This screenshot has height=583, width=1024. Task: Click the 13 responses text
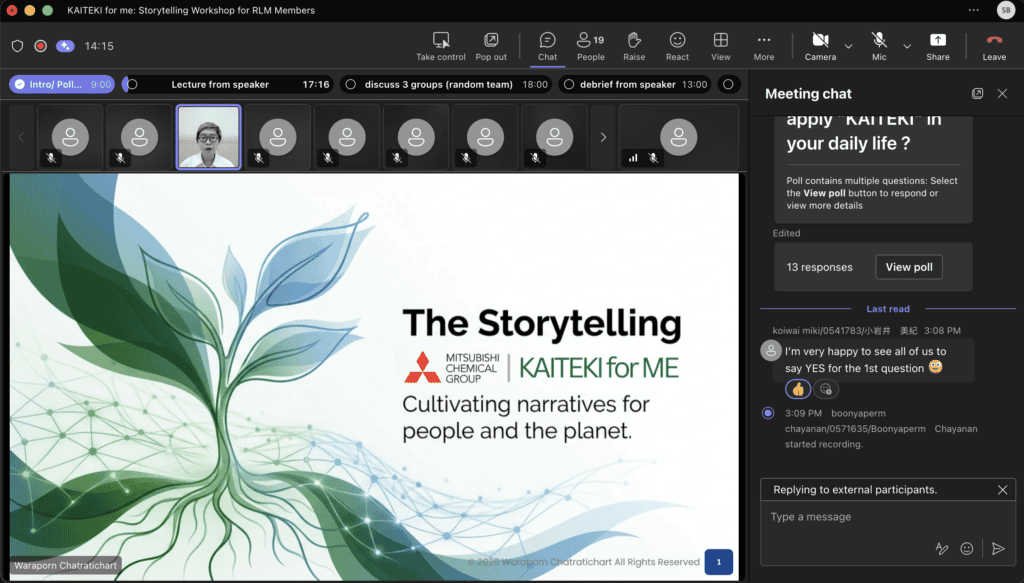point(819,267)
